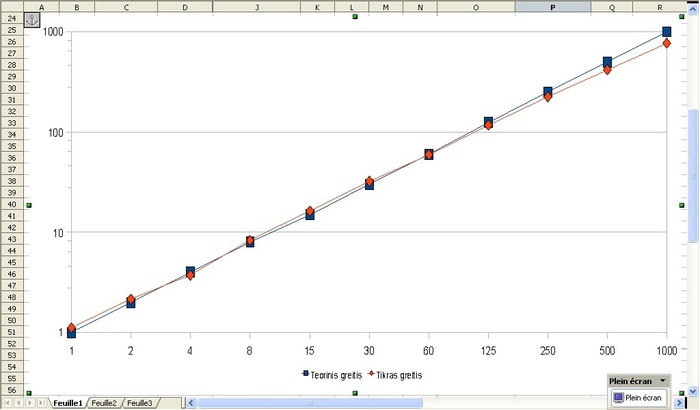Jump to last sheet with navigation arrow
This screenshot has width=700, height=410.
click(x=41, y=403)
